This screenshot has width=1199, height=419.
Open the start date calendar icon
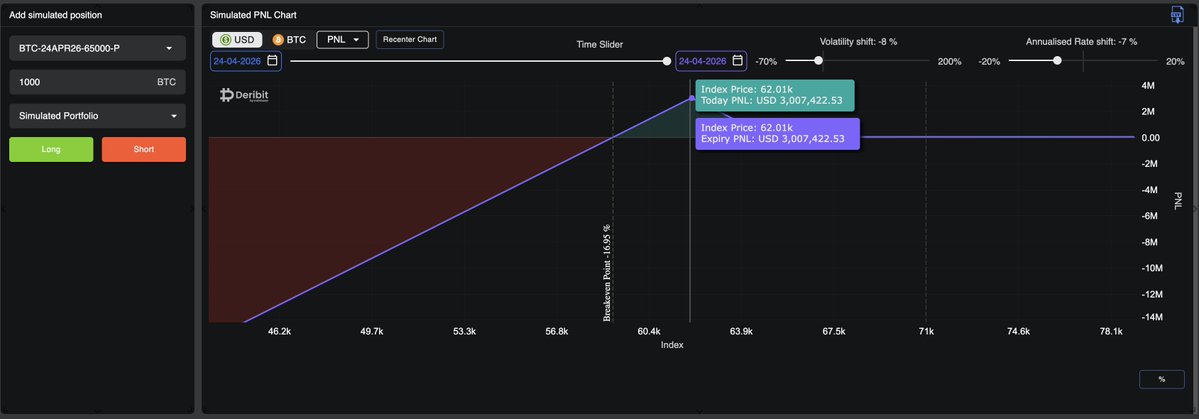(x=272, y=60)
